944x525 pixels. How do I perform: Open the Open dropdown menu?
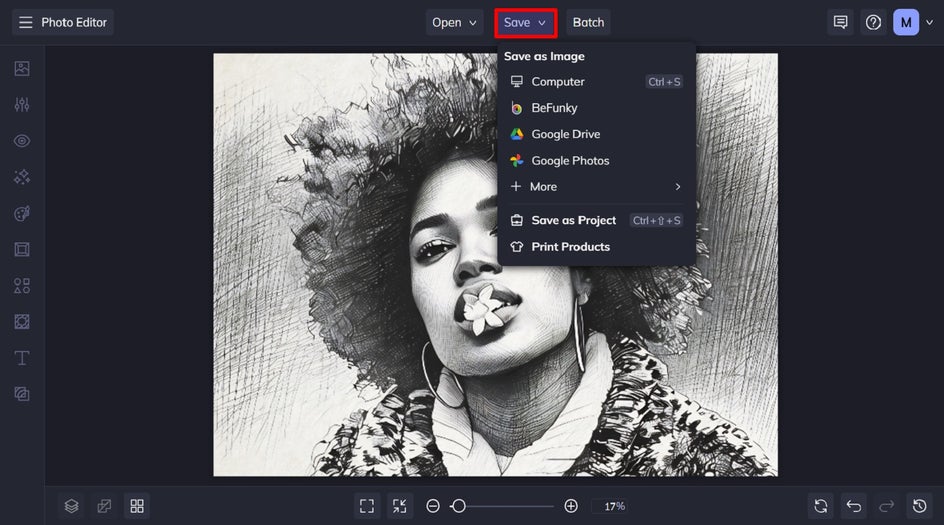454,22
